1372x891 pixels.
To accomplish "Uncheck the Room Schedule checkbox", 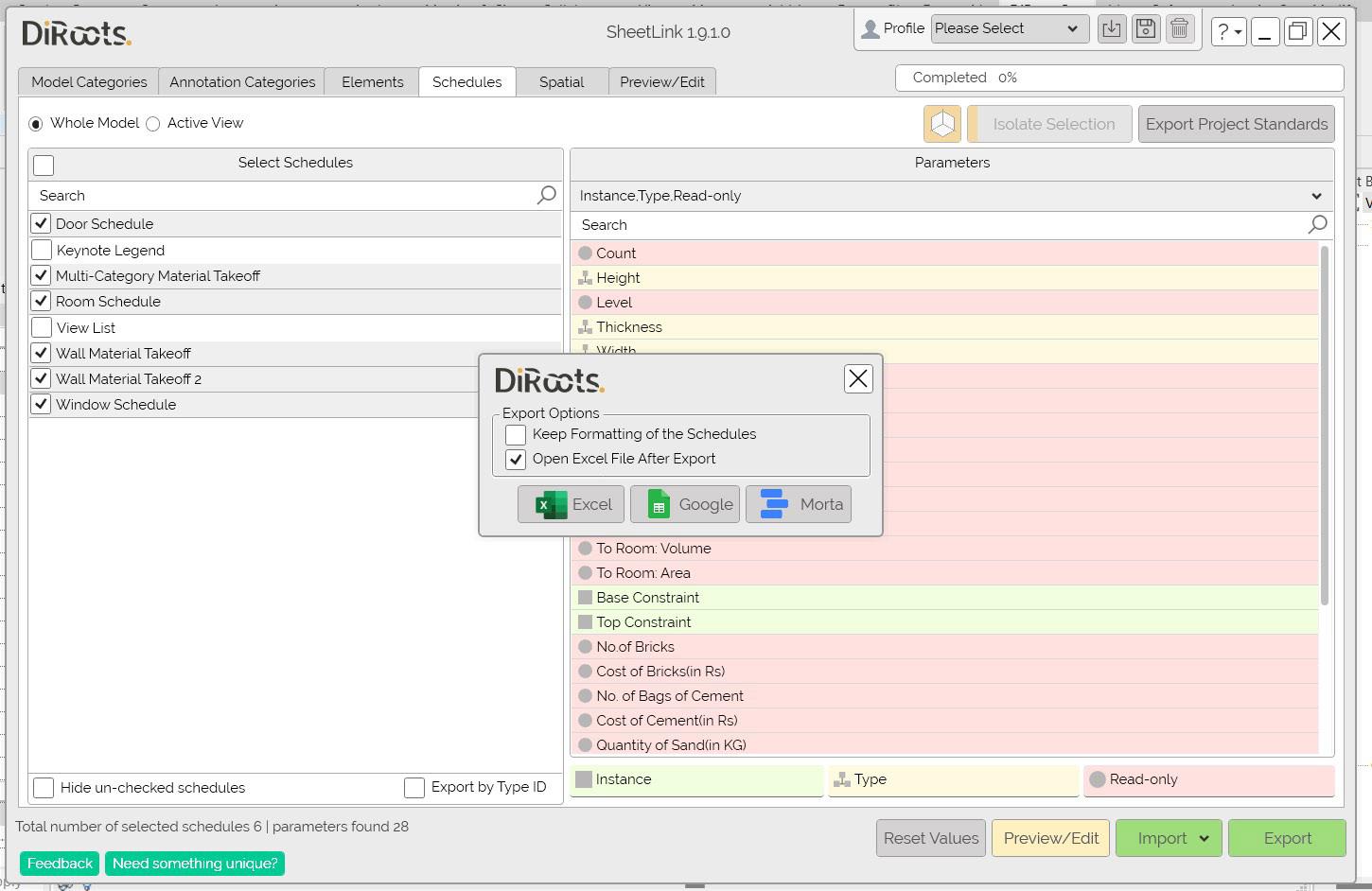I will [41, 302].
